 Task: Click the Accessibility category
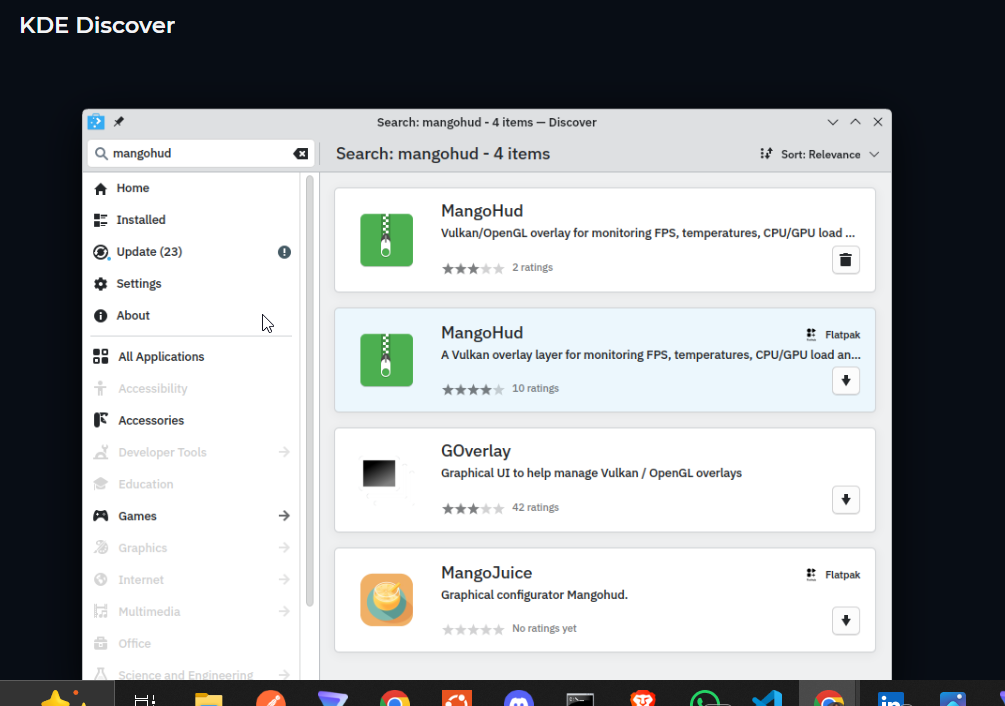click(191, 389)
